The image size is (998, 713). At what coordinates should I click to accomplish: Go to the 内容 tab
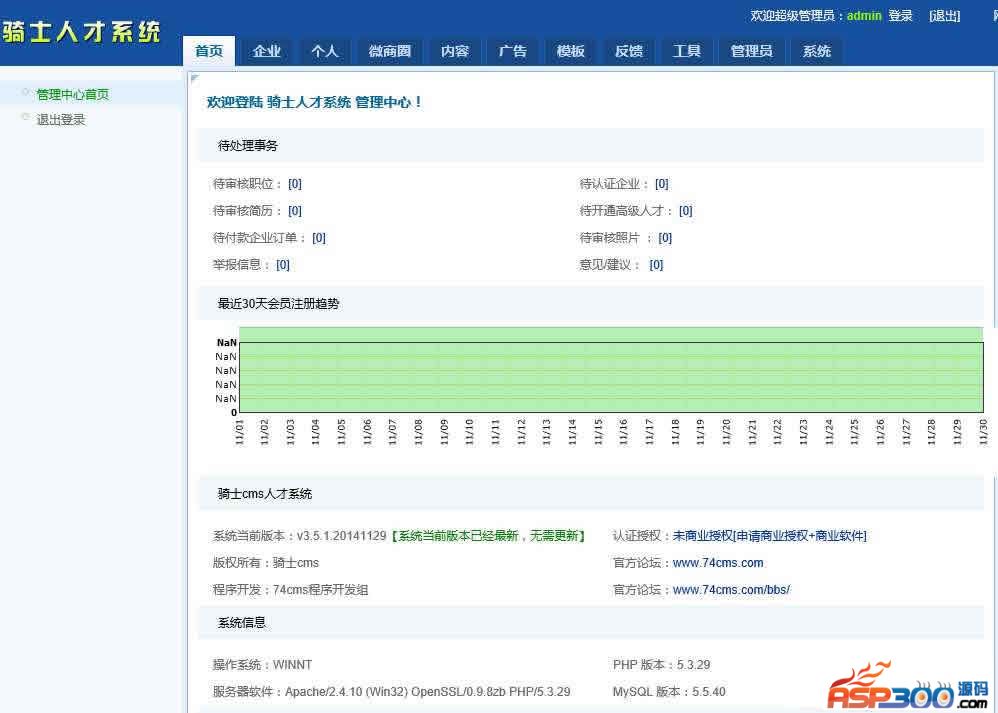pos(455,51)
